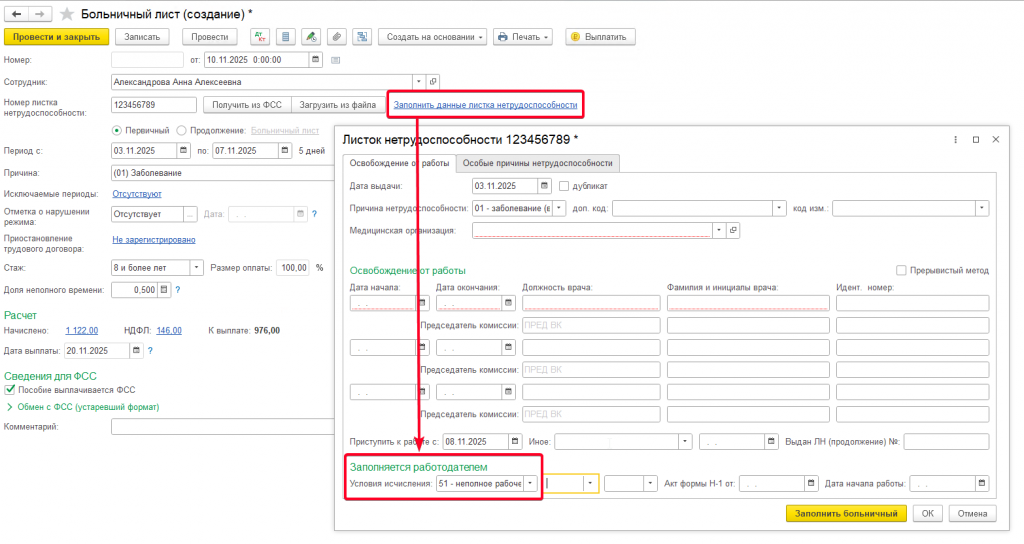The width and height of the screenshot is (1024, 544).
Task: Confirm dialog with ОК button
Action: coord(927,513)
